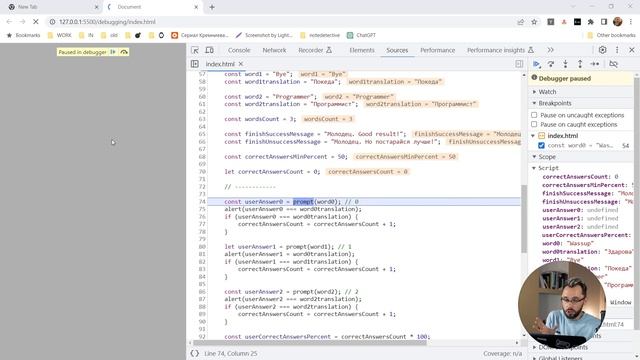The image size is (640, 360).
Task: Enable Pause on caught exceptions
Action: [534, 124]
